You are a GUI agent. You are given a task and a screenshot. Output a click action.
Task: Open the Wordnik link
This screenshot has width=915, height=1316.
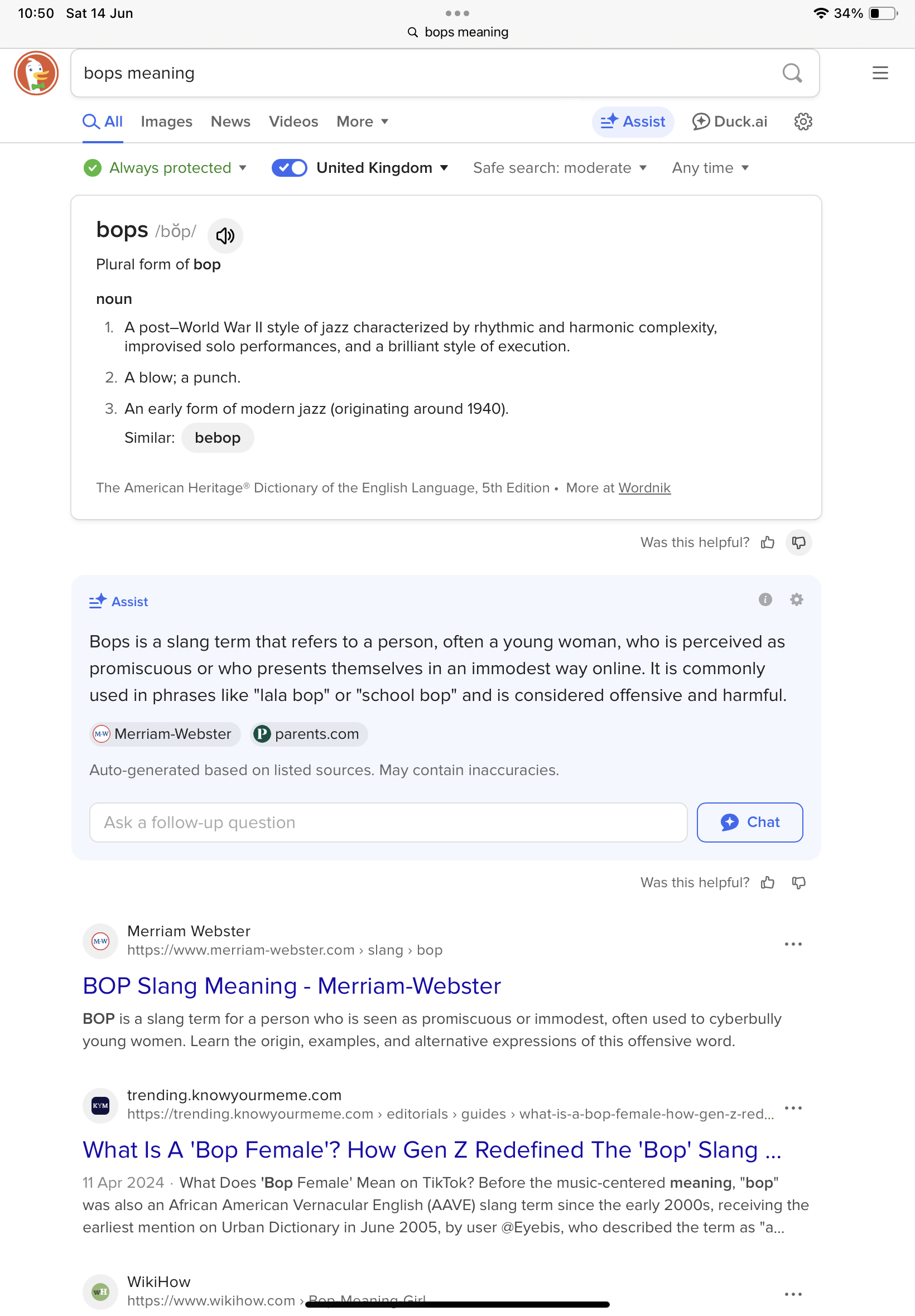click(x=644, y=488)
